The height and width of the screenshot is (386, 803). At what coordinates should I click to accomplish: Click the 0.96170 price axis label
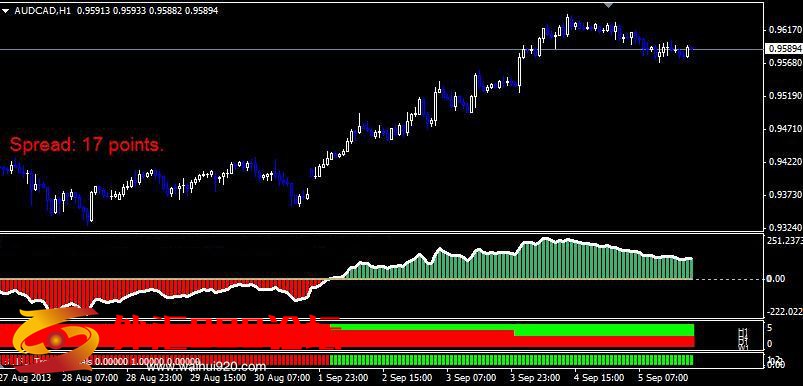coord(785,30)
